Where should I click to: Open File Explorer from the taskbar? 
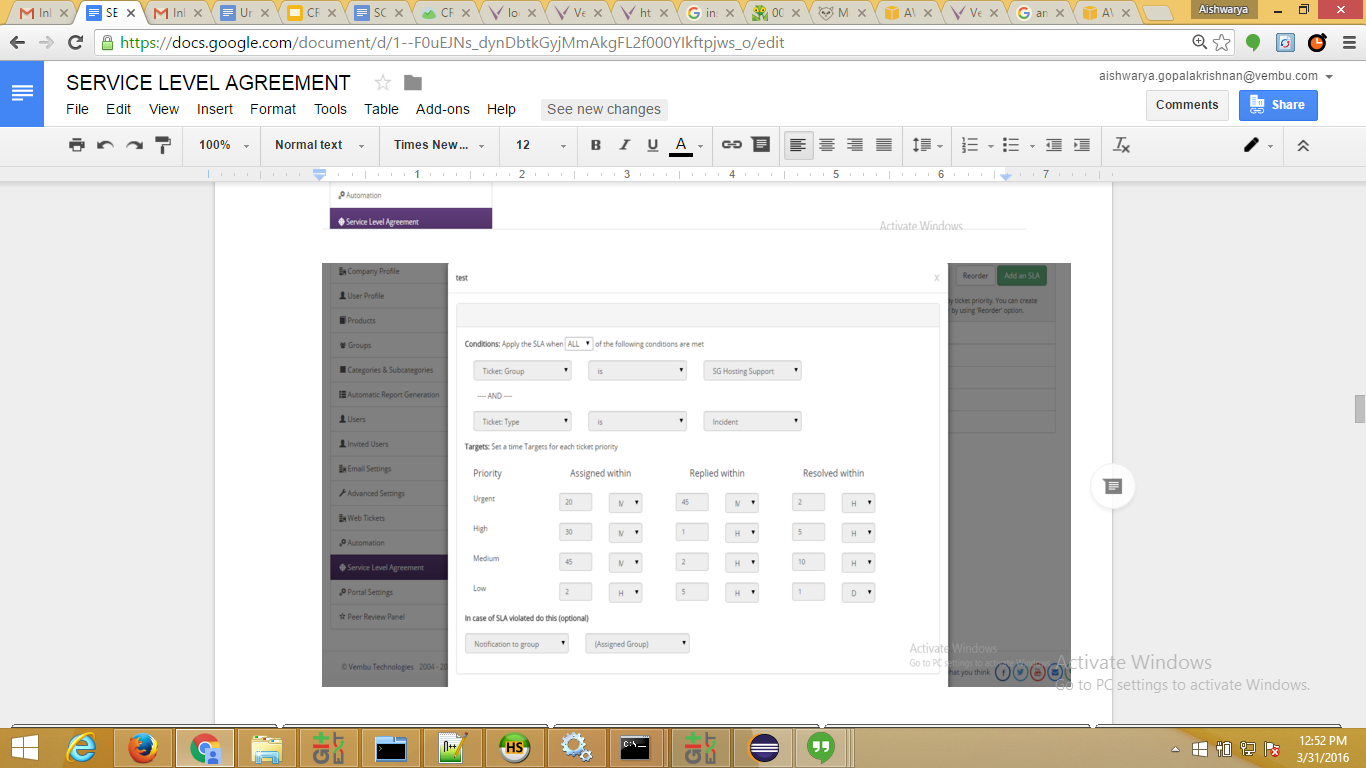click(x=267, y=748)
